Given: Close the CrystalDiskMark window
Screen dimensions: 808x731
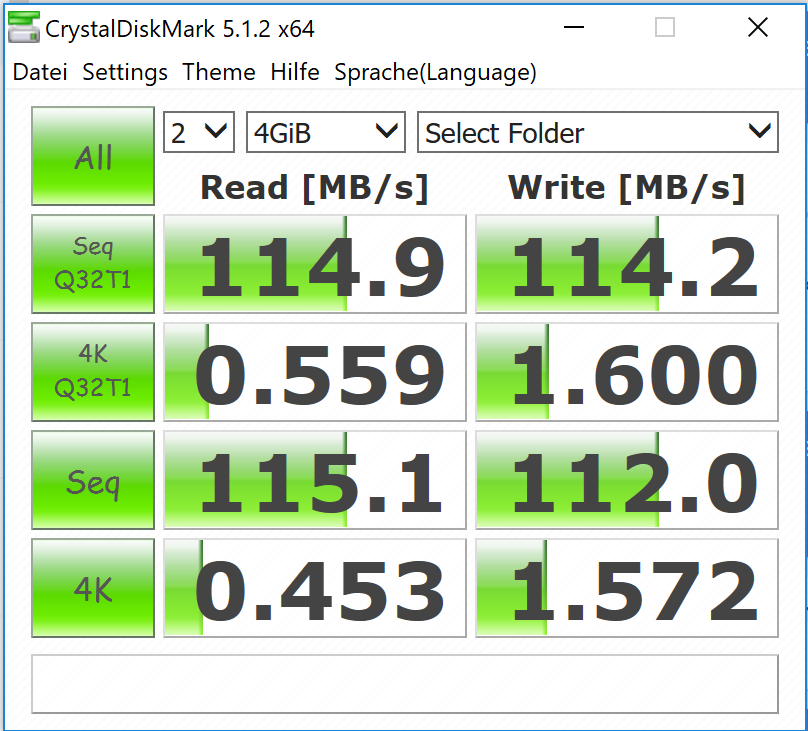Looking at the screenshot, I should click(758, 27).
